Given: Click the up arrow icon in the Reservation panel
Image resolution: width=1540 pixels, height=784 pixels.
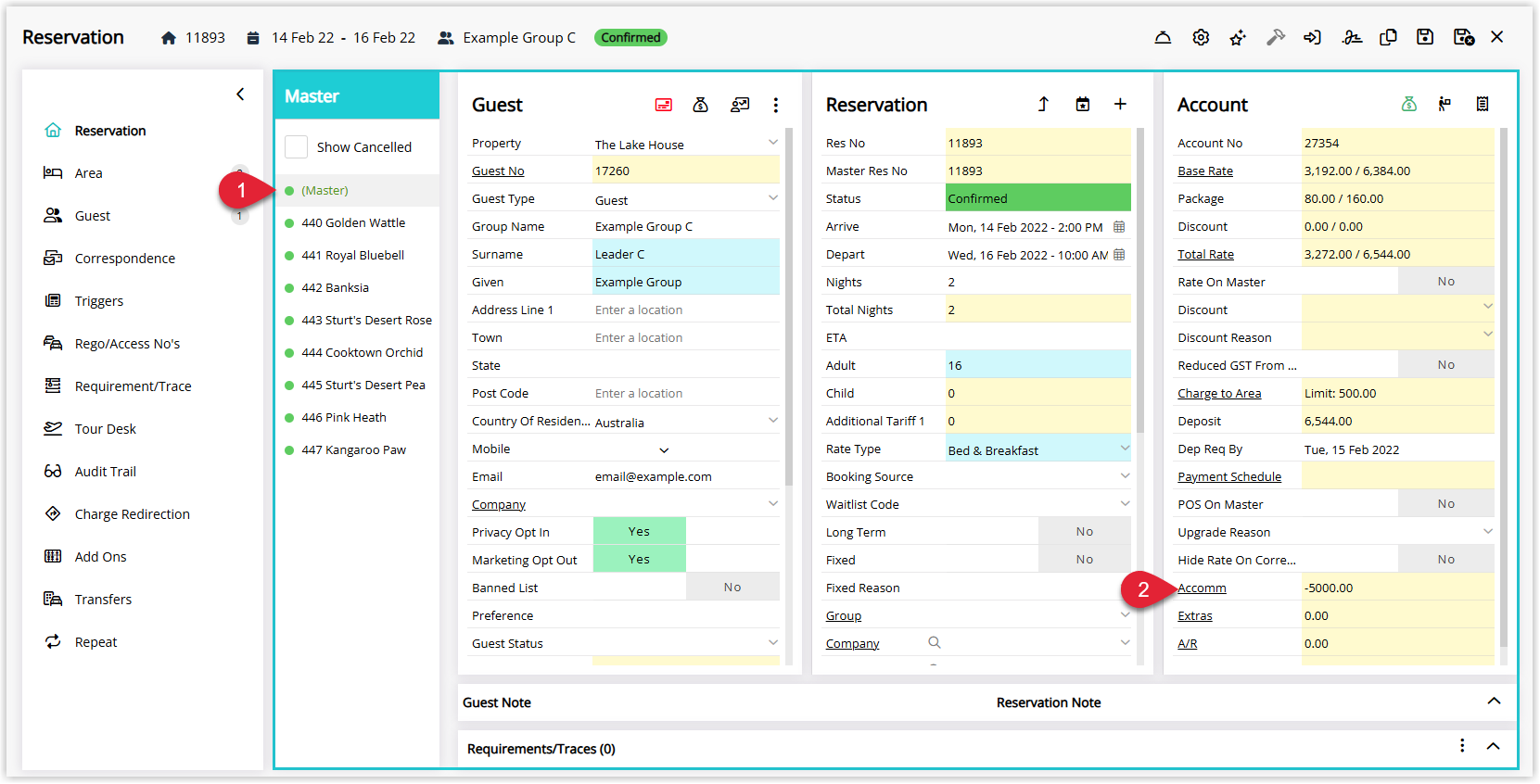Looking at the screenshot, I should (1043, 105).
